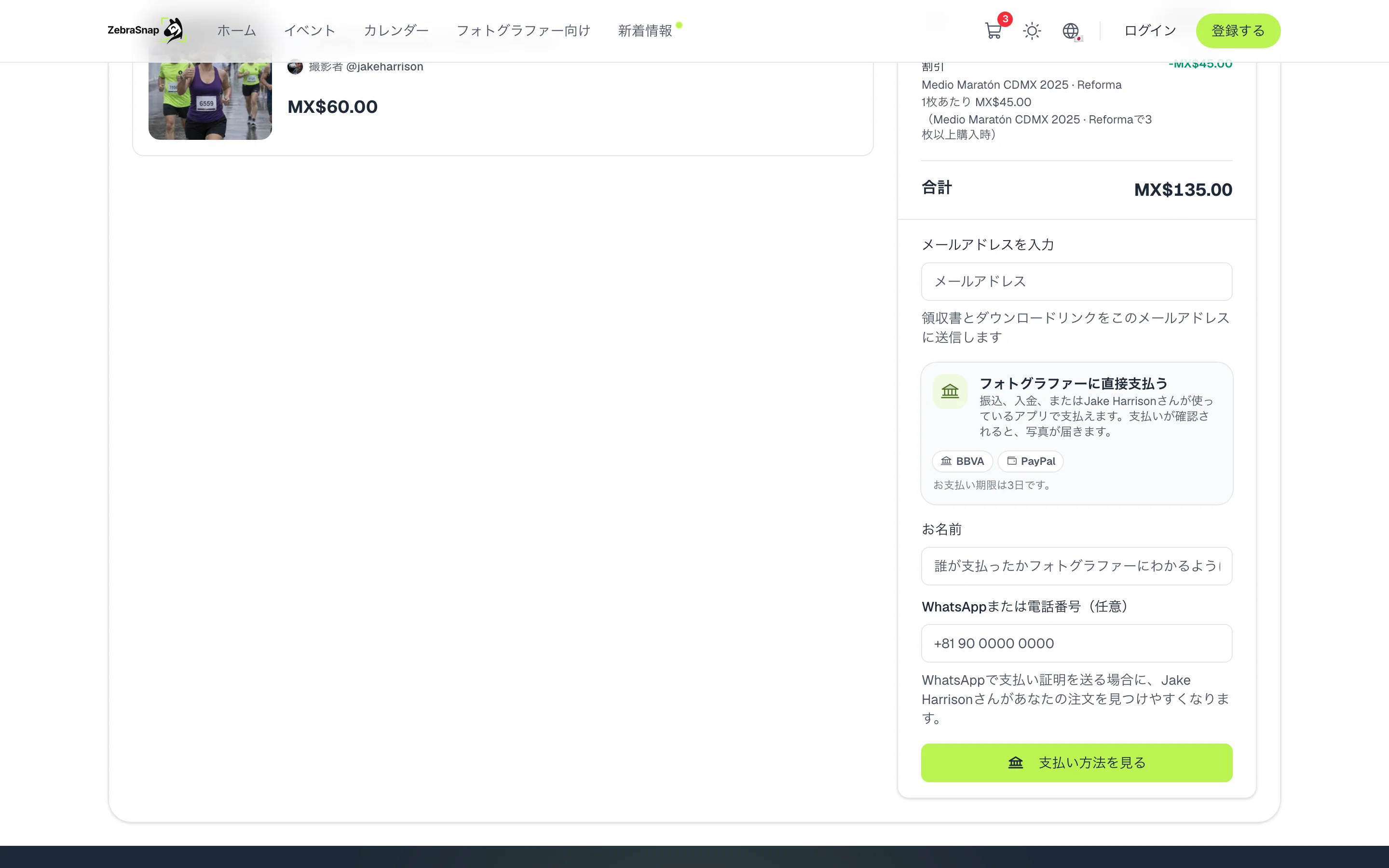
Task: Open フォトグラファー向け page
Action: (523, 30)
